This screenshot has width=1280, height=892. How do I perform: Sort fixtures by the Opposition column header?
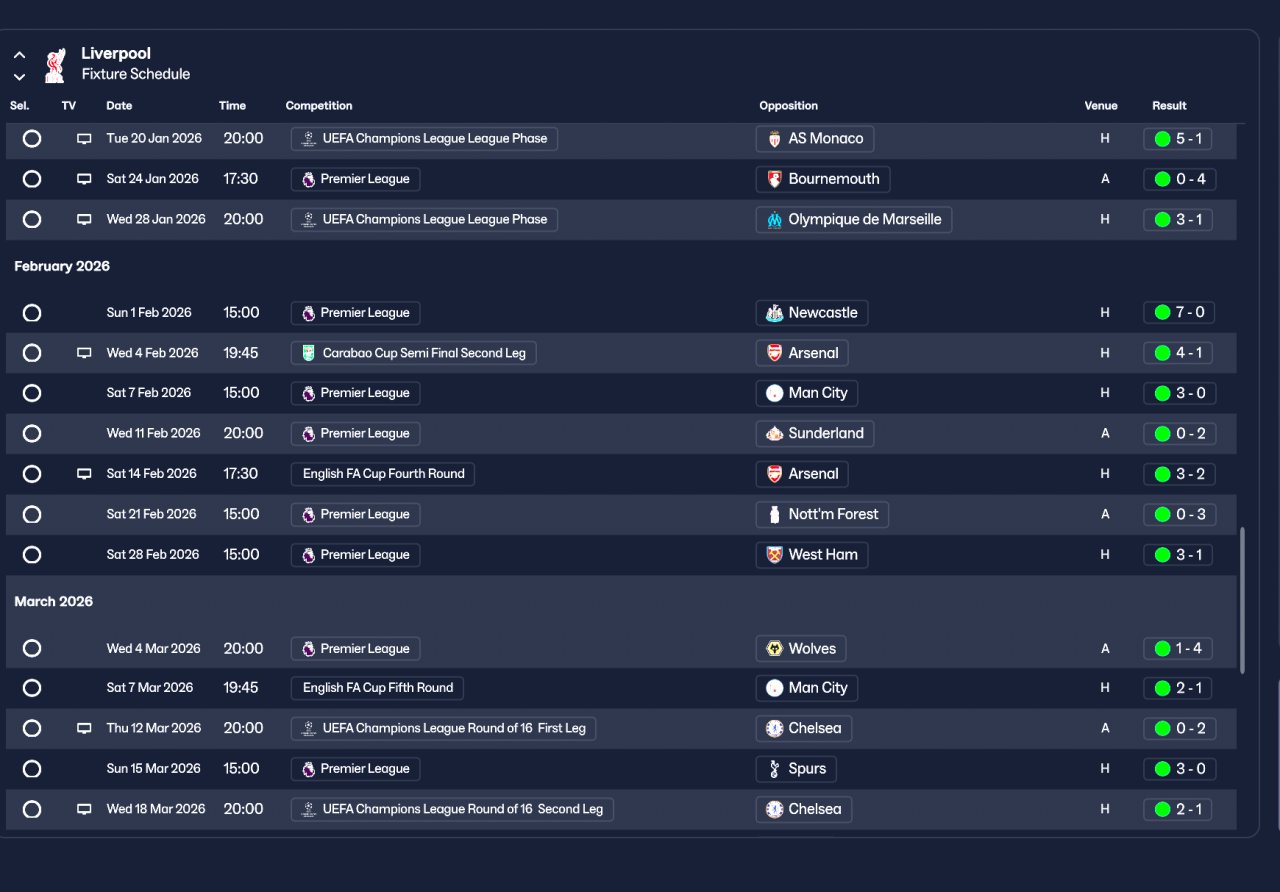pyautogui.click(x=789, y=106)
